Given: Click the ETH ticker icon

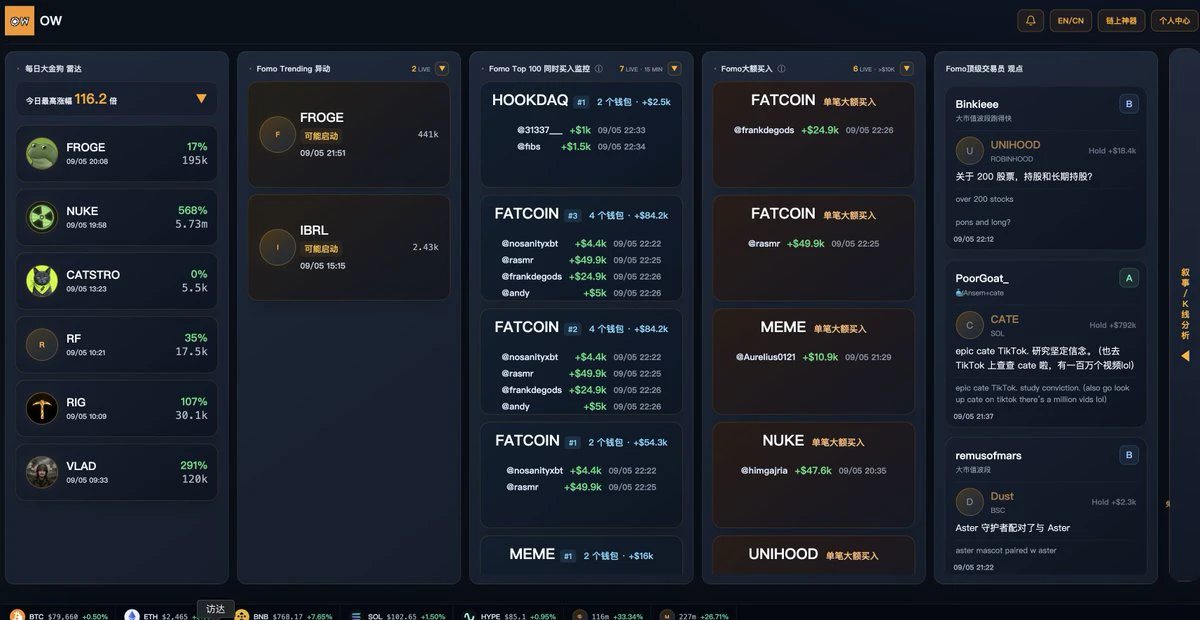Looking at the screenshot, I should 131,616.
